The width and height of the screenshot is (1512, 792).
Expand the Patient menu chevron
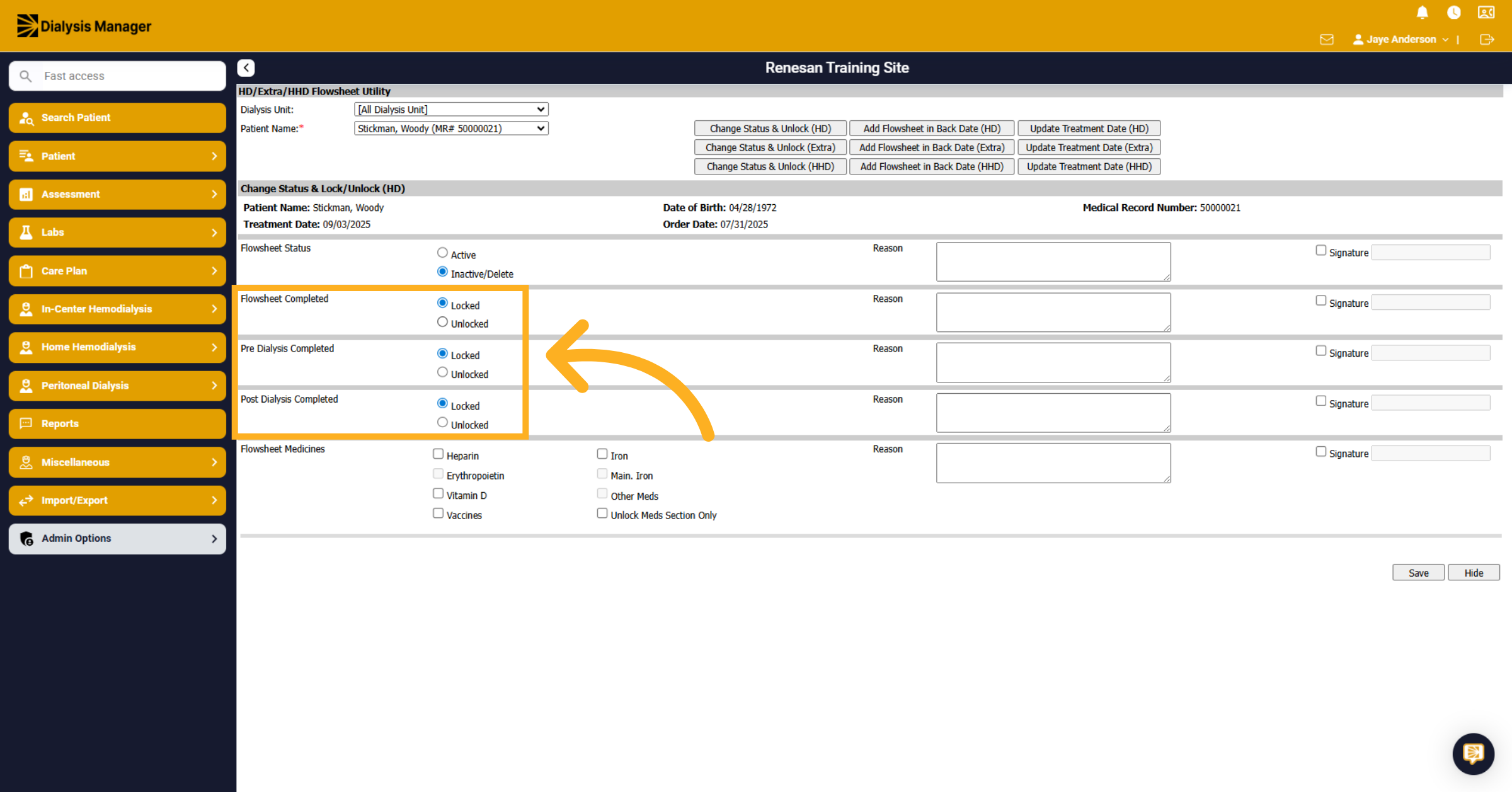(214, 156)
